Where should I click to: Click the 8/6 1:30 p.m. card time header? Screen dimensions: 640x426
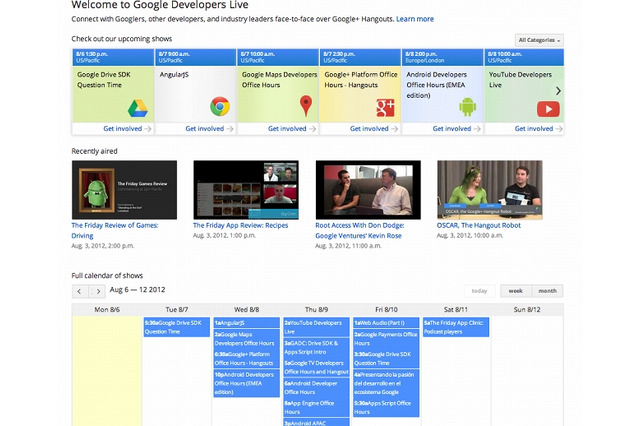[113, 57]
